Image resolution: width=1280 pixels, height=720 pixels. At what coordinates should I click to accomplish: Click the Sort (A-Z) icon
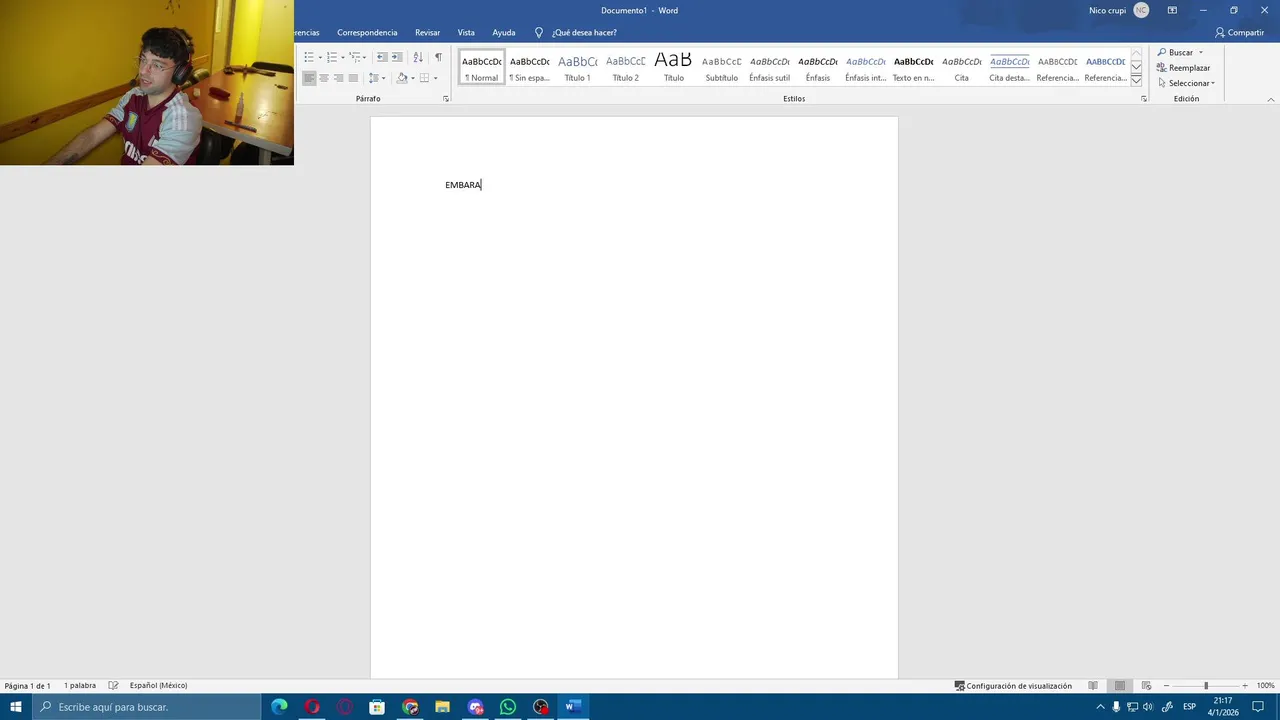[418, 57]
